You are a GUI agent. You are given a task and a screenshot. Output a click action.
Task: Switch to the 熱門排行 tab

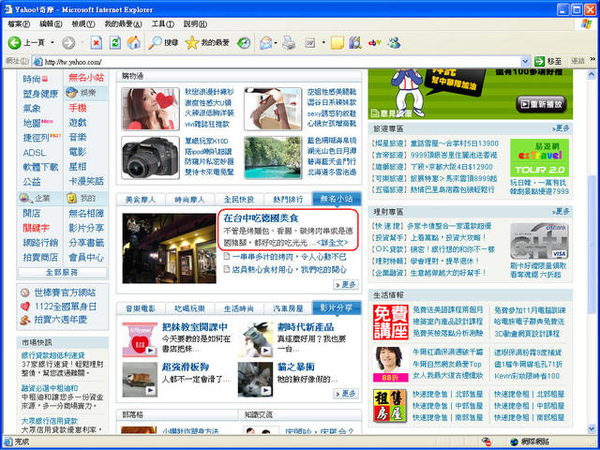[x=288, y=199]
